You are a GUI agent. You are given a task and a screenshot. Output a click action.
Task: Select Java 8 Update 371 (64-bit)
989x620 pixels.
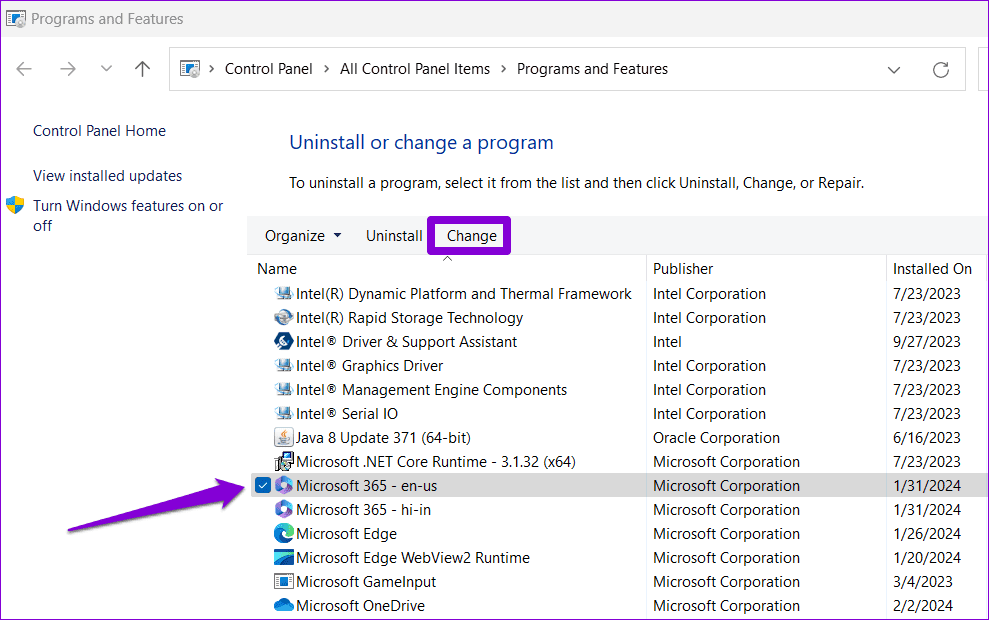pyautogui.click(x=383, y=438)
